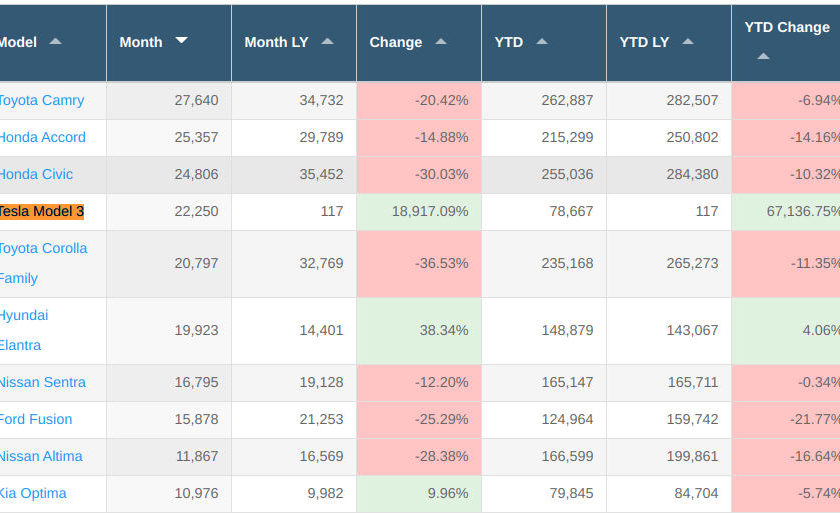Click the Month column header label
This screenshot has width=840, height=513.
(141, 42)
